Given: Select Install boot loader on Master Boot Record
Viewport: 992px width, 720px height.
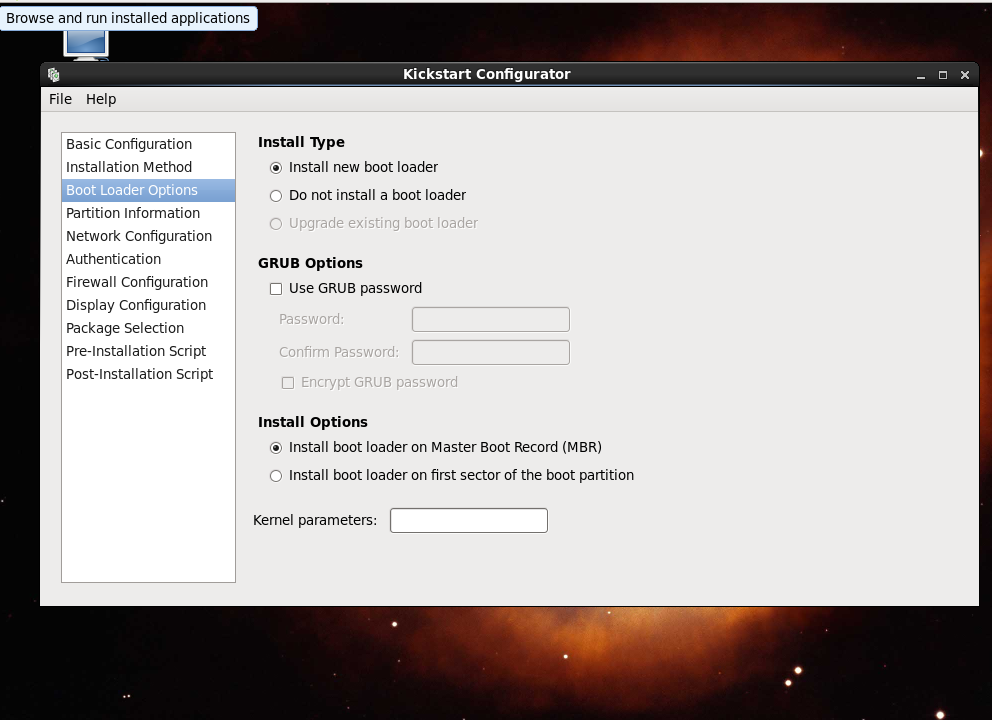Looking at the screenshot, I should point(276,448).
